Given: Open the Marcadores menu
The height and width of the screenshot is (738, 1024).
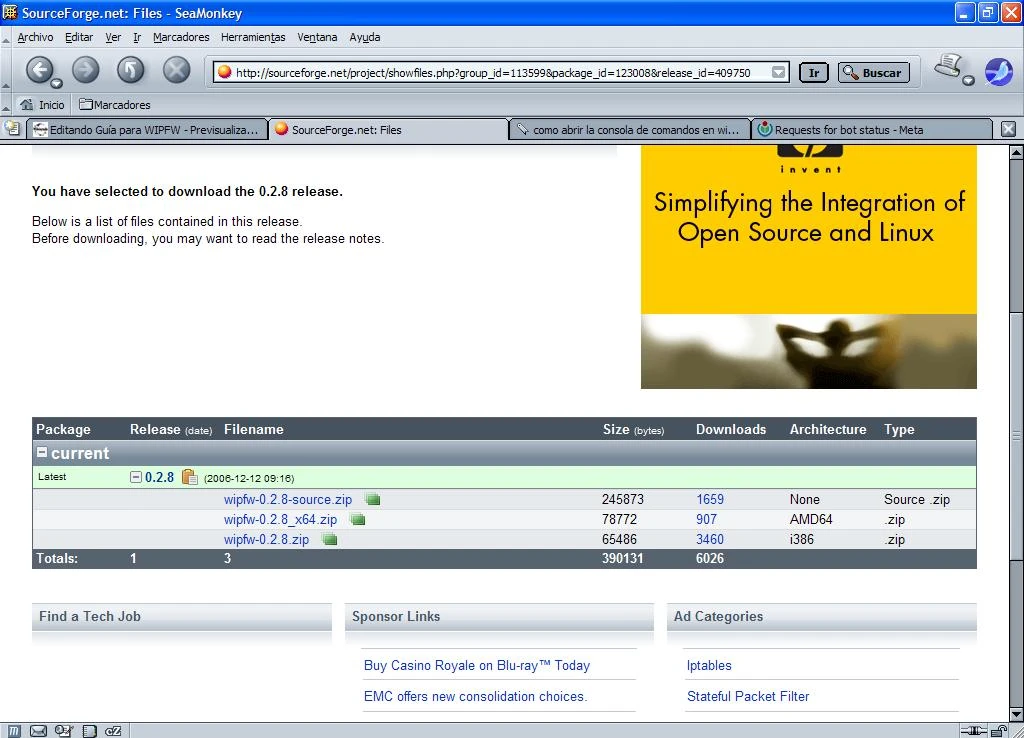Looking at the screenshot, I should pyautogui.click(x=181, y=37).
